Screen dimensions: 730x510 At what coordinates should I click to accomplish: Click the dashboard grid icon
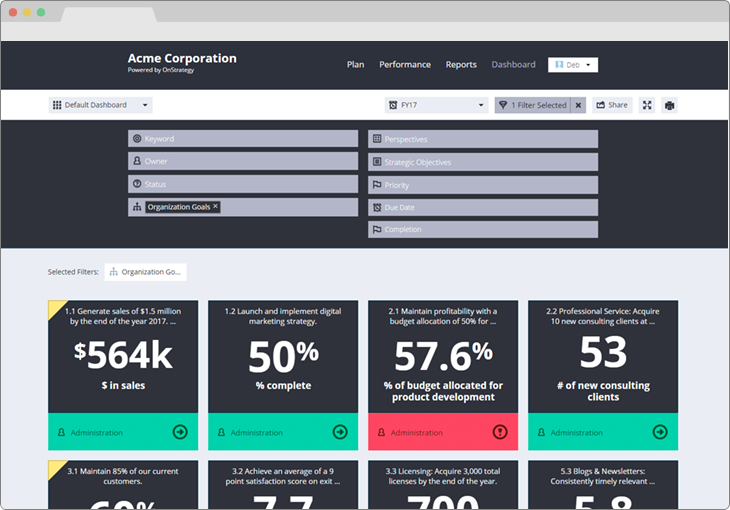click(x=57, y=105)
